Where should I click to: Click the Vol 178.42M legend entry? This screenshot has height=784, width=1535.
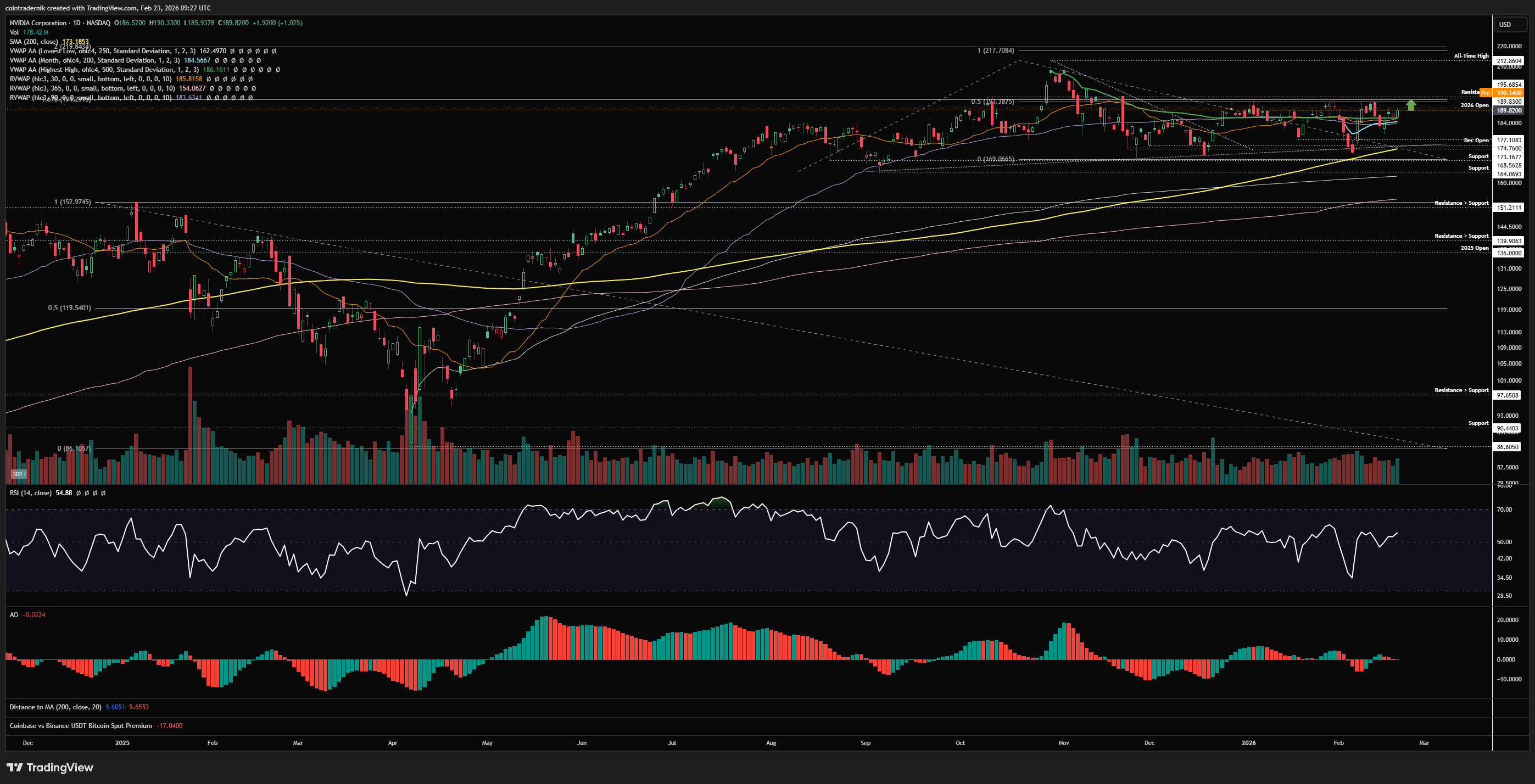(29, 32)
